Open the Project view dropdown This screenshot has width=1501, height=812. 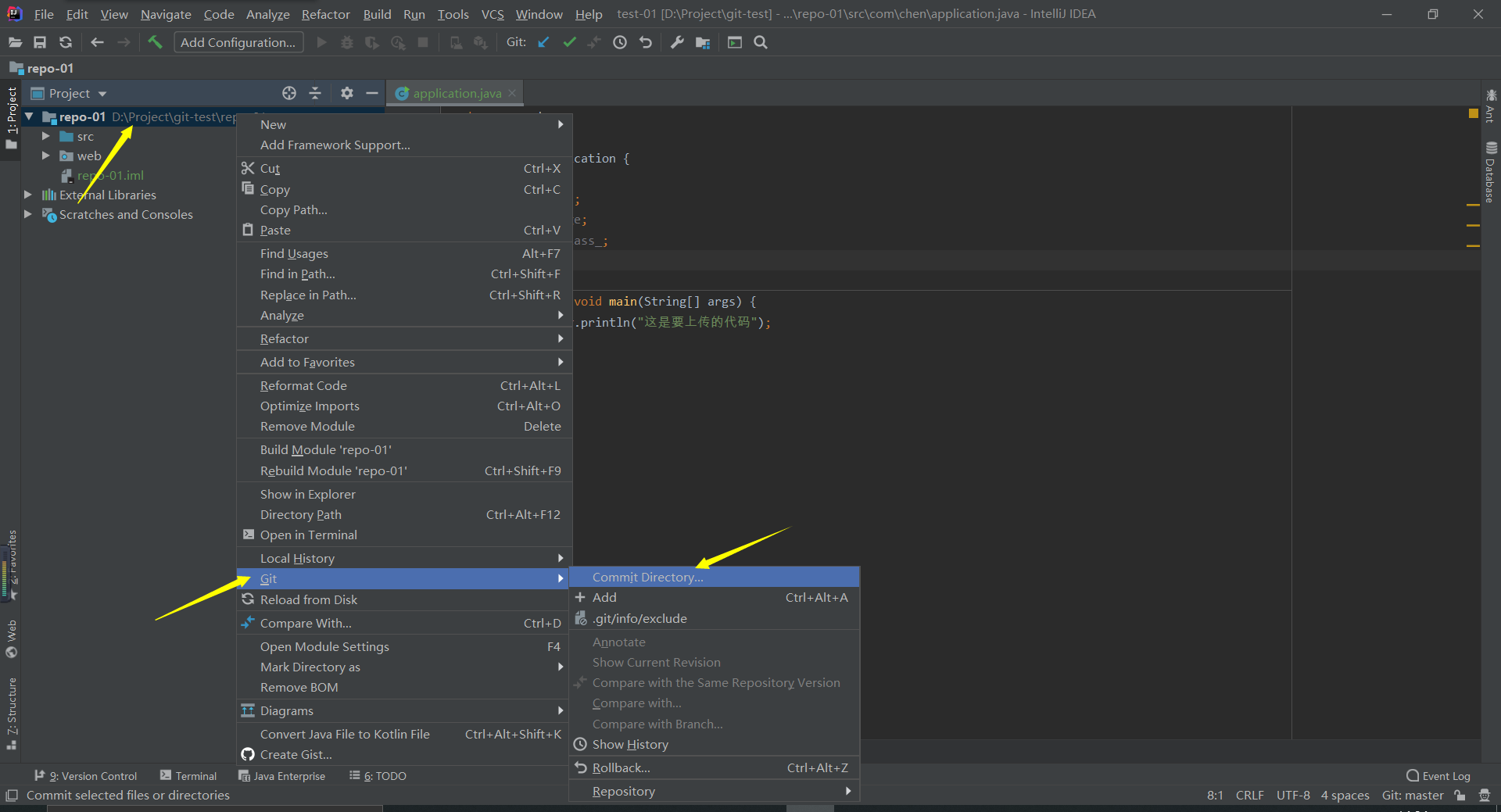click(x=69, y=93)
